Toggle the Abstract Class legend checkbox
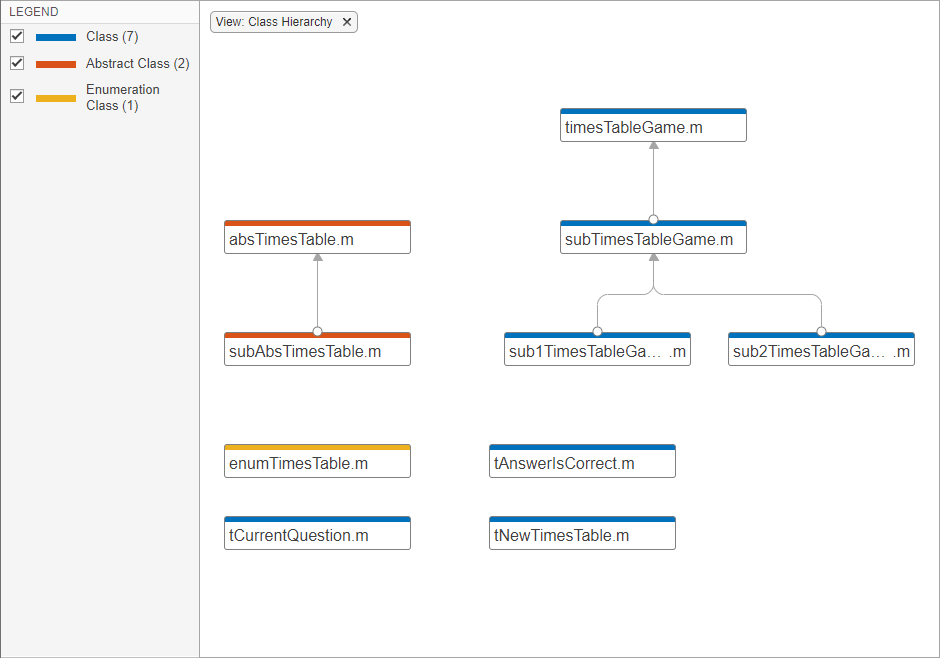 click(x=17, y=63)
